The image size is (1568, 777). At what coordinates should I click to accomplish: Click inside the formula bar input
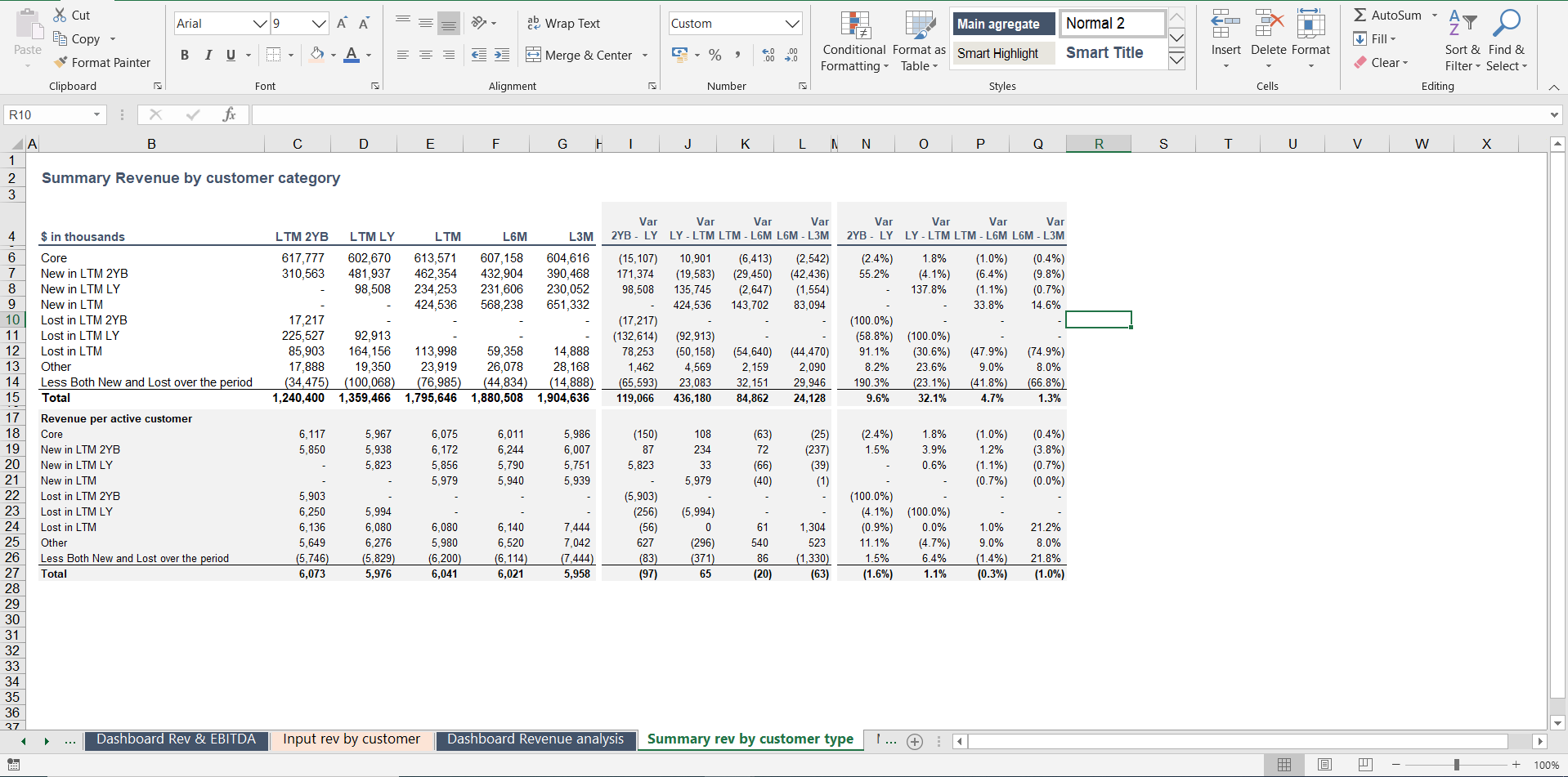click(x=899, y=115)
